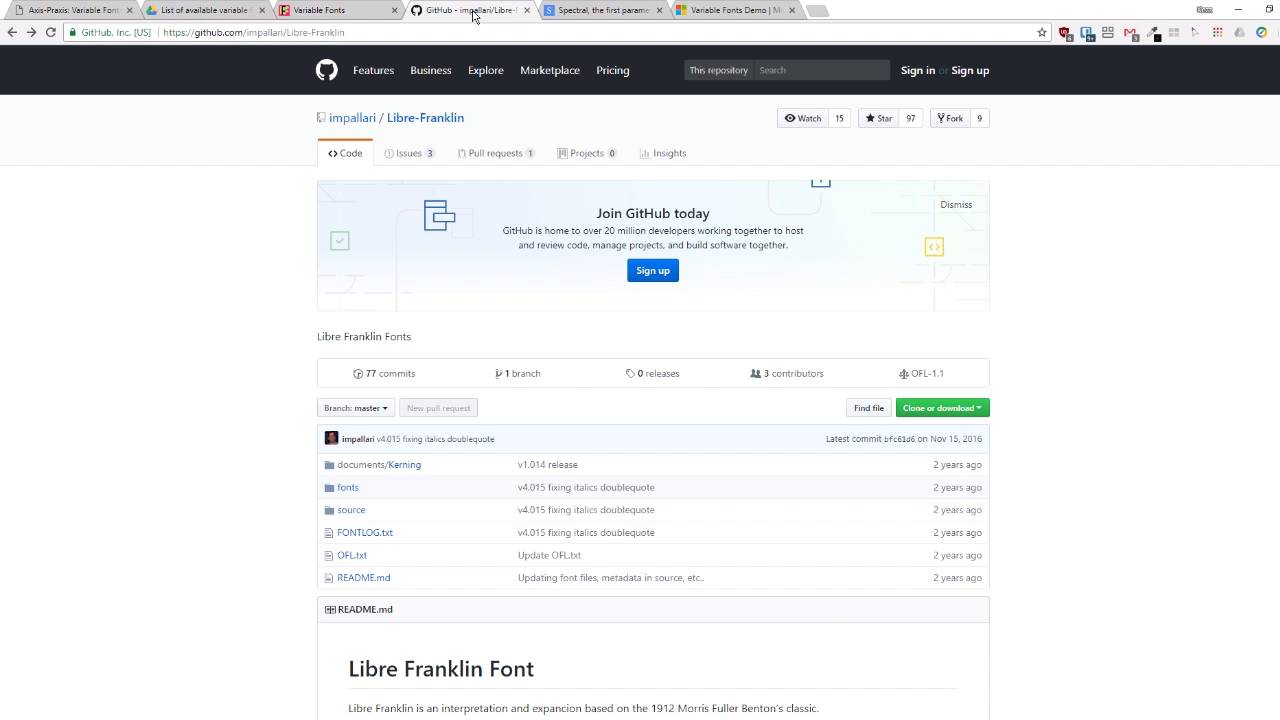The height and width of the screenshot is (720, 1280).
Task: Open Pricing in the GitHub header
Action: pos(613,70)
